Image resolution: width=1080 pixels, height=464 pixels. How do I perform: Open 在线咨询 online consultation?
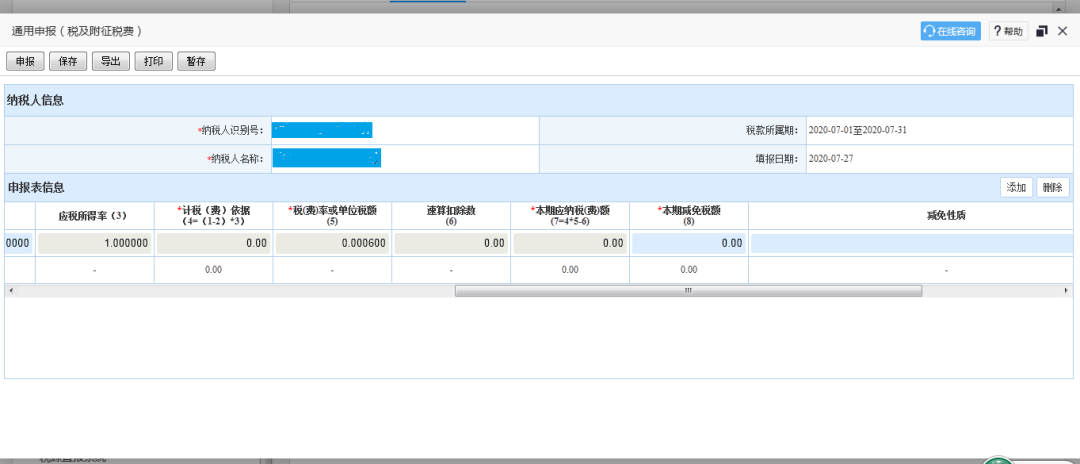coord(950,32)
